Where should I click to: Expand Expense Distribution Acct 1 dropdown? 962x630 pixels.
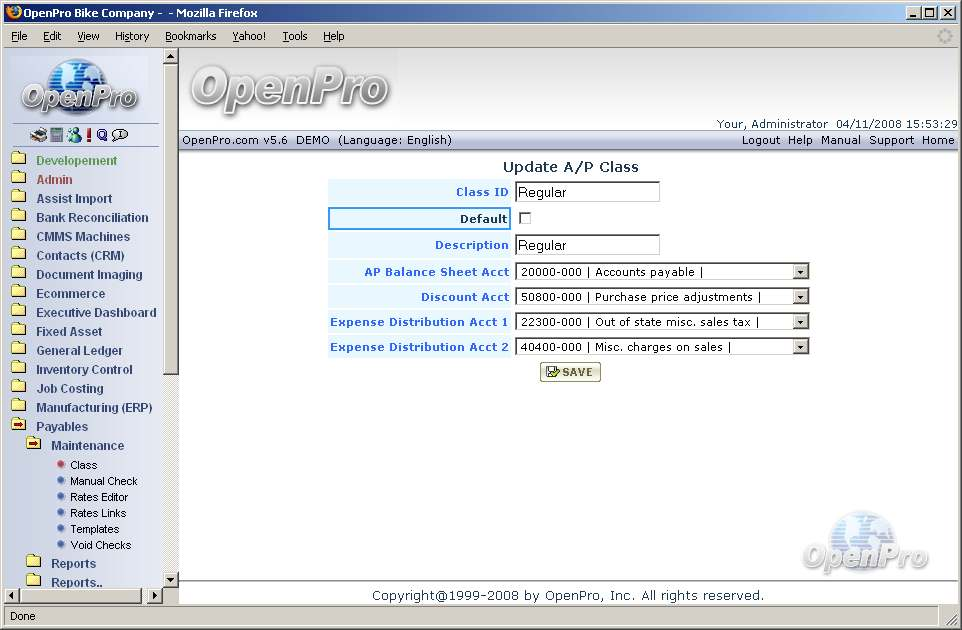(800, 322)
